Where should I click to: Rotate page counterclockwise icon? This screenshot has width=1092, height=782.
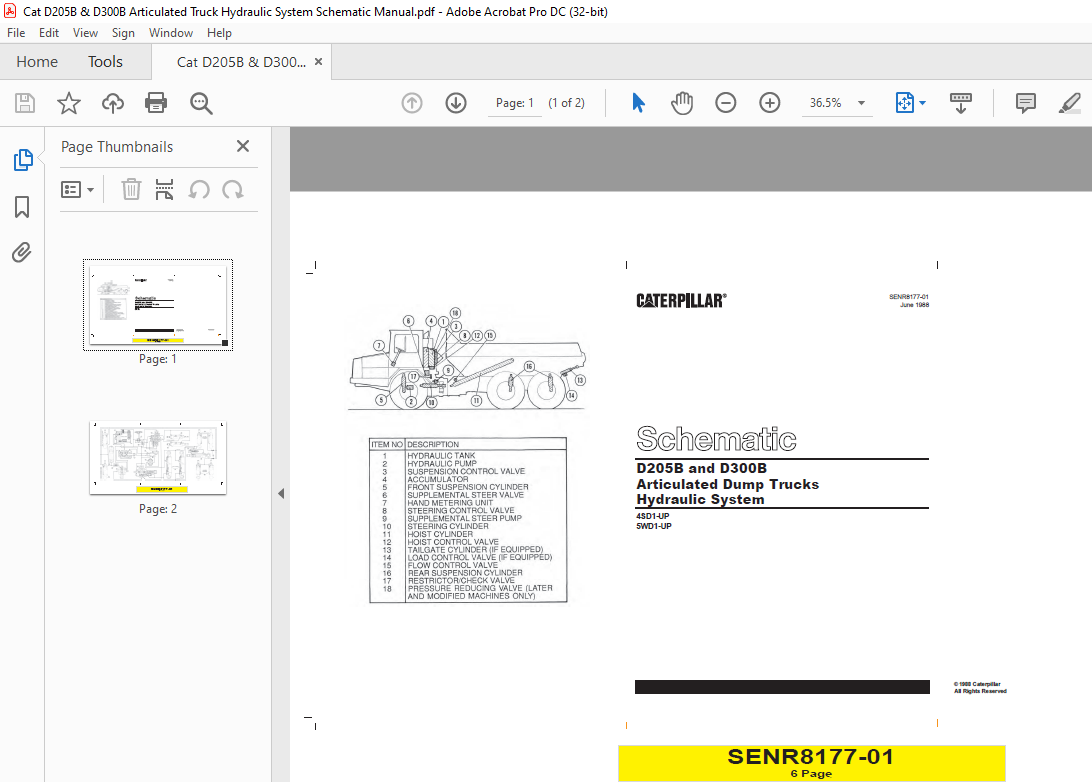pyautogui.click(x=199, y=189)
